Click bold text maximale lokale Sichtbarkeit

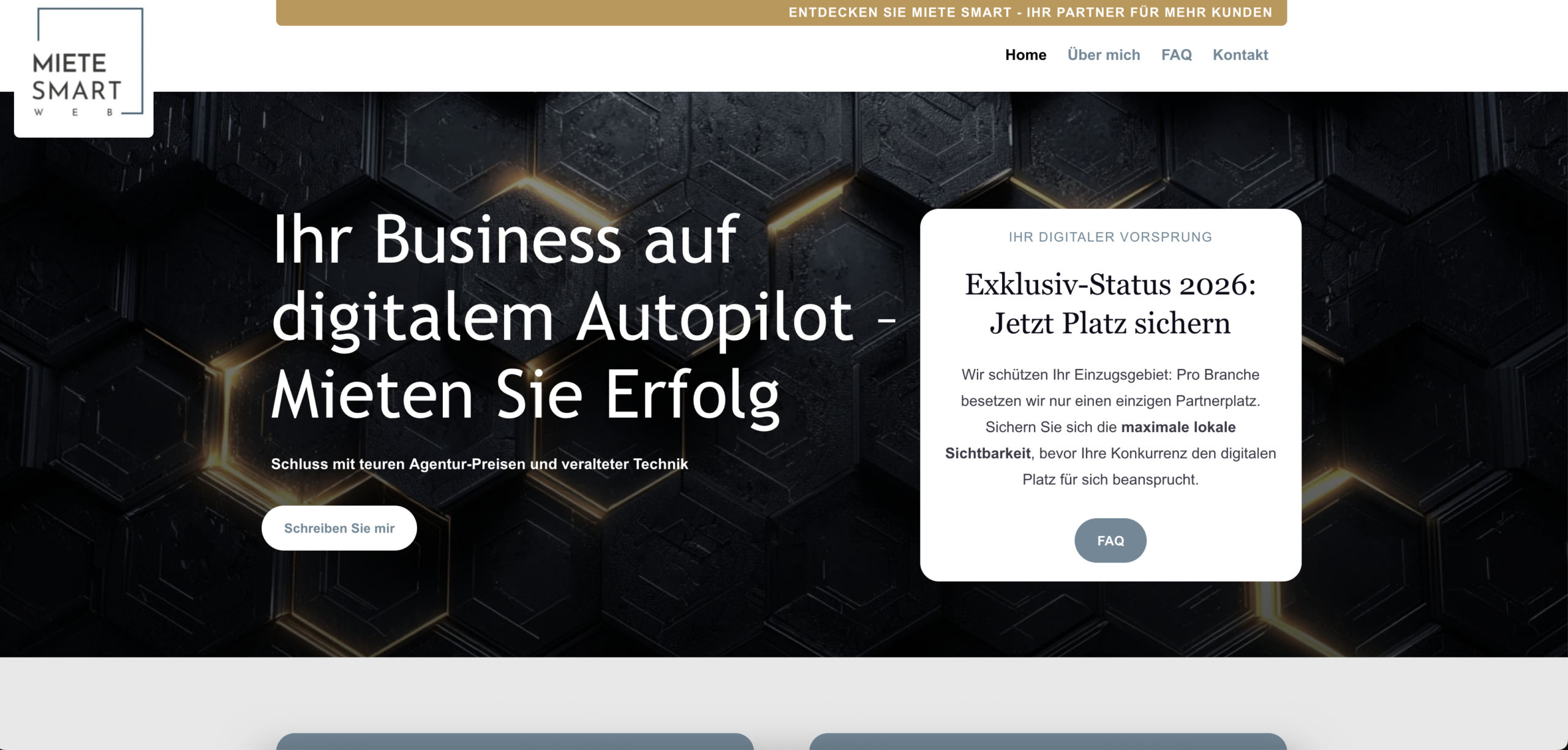1091,440
